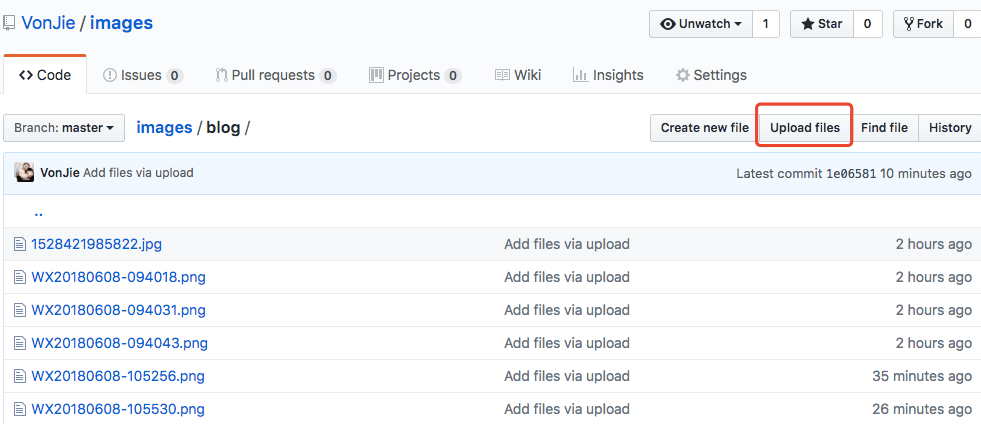Open commit message for WX20180608-105530.png row
Viewport: 981px width, 424px height.
tap(567, 410)
